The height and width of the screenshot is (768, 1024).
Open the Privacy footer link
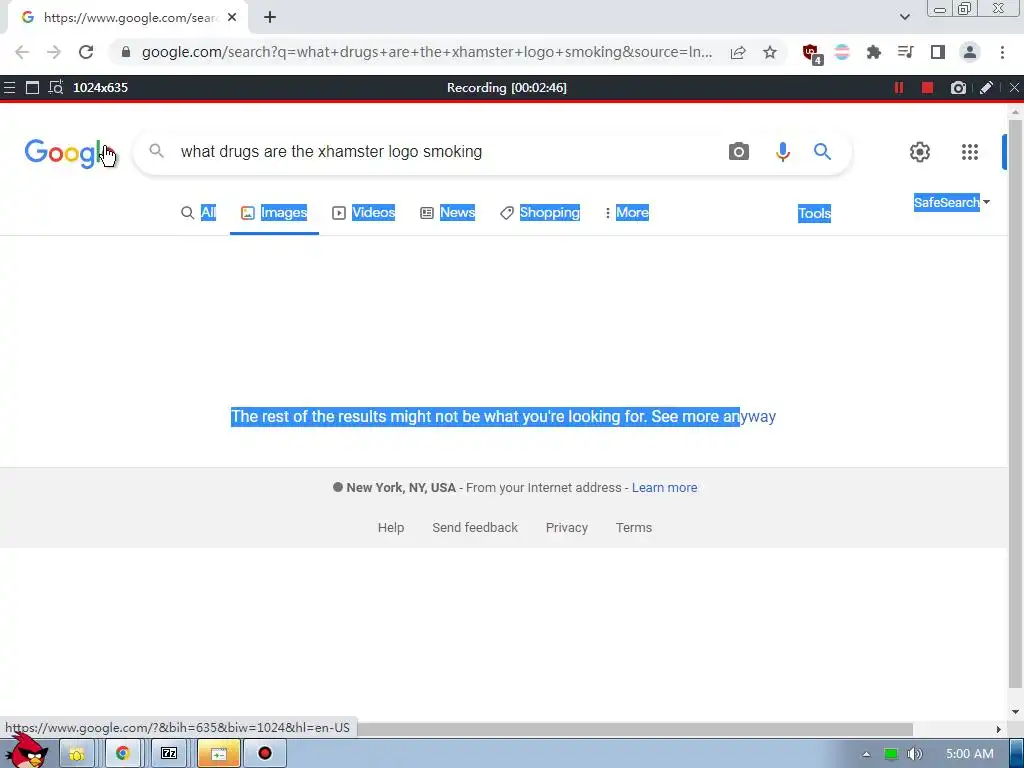click(x=567, y=528)
